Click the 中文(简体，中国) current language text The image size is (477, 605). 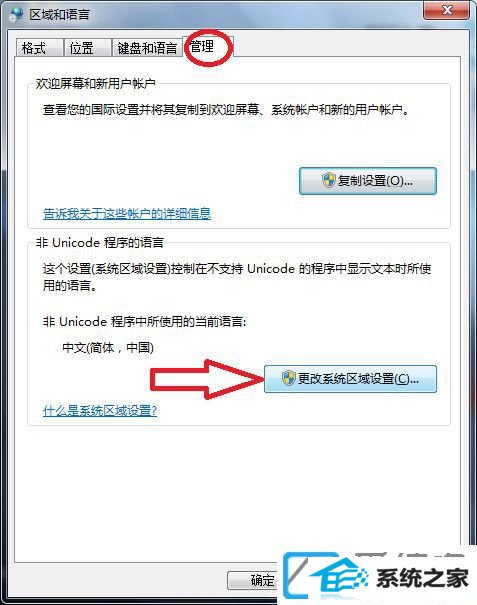click(108, 348)
